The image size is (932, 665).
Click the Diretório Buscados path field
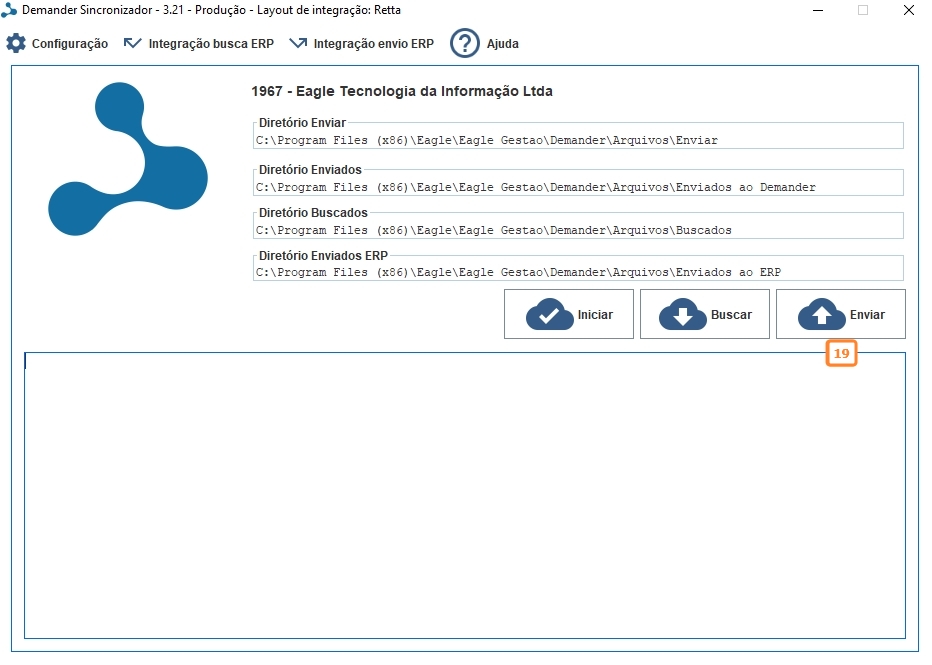click(578, 230)
